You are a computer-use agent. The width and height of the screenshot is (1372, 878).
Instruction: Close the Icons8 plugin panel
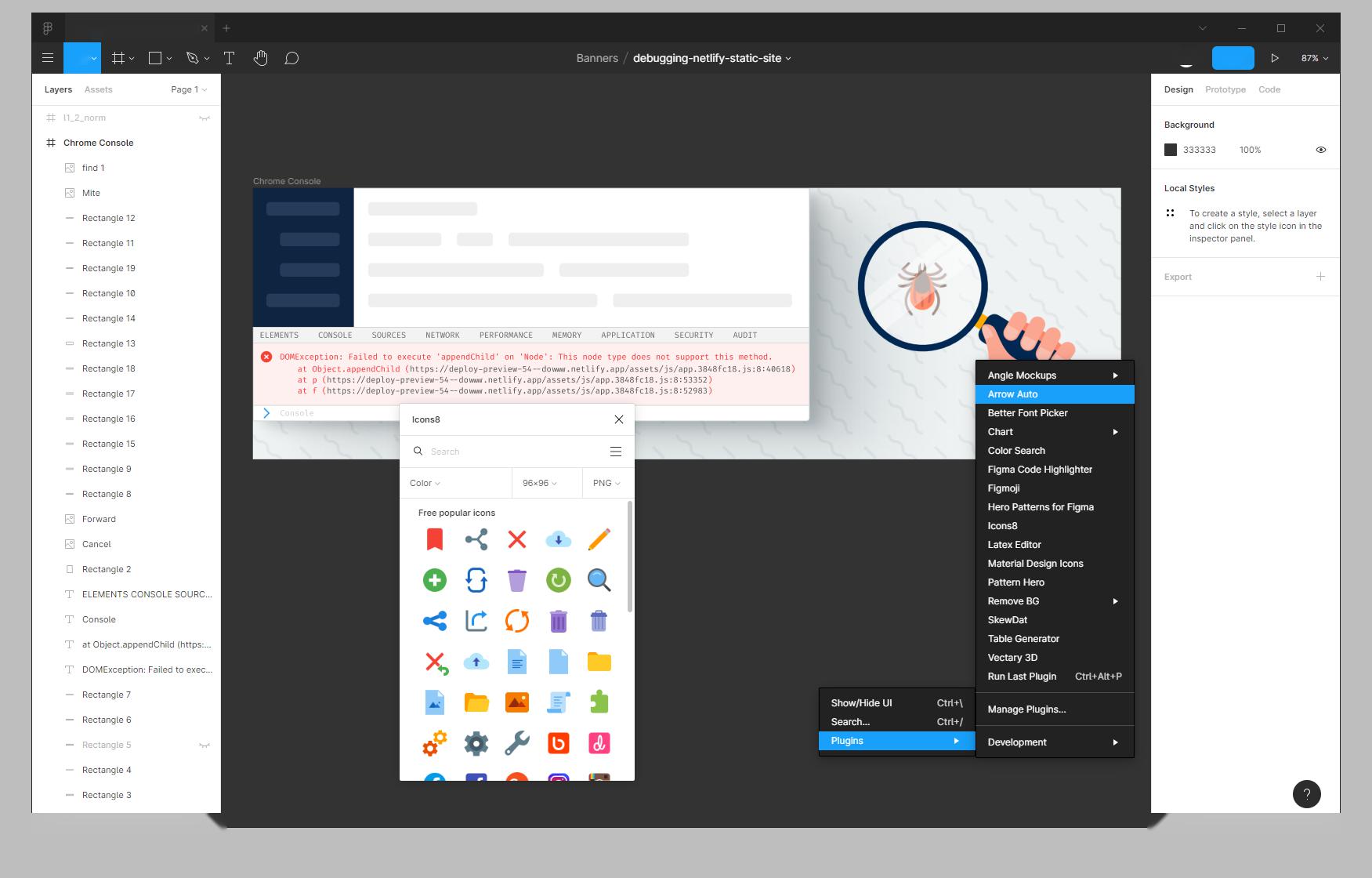click(619, 419)
